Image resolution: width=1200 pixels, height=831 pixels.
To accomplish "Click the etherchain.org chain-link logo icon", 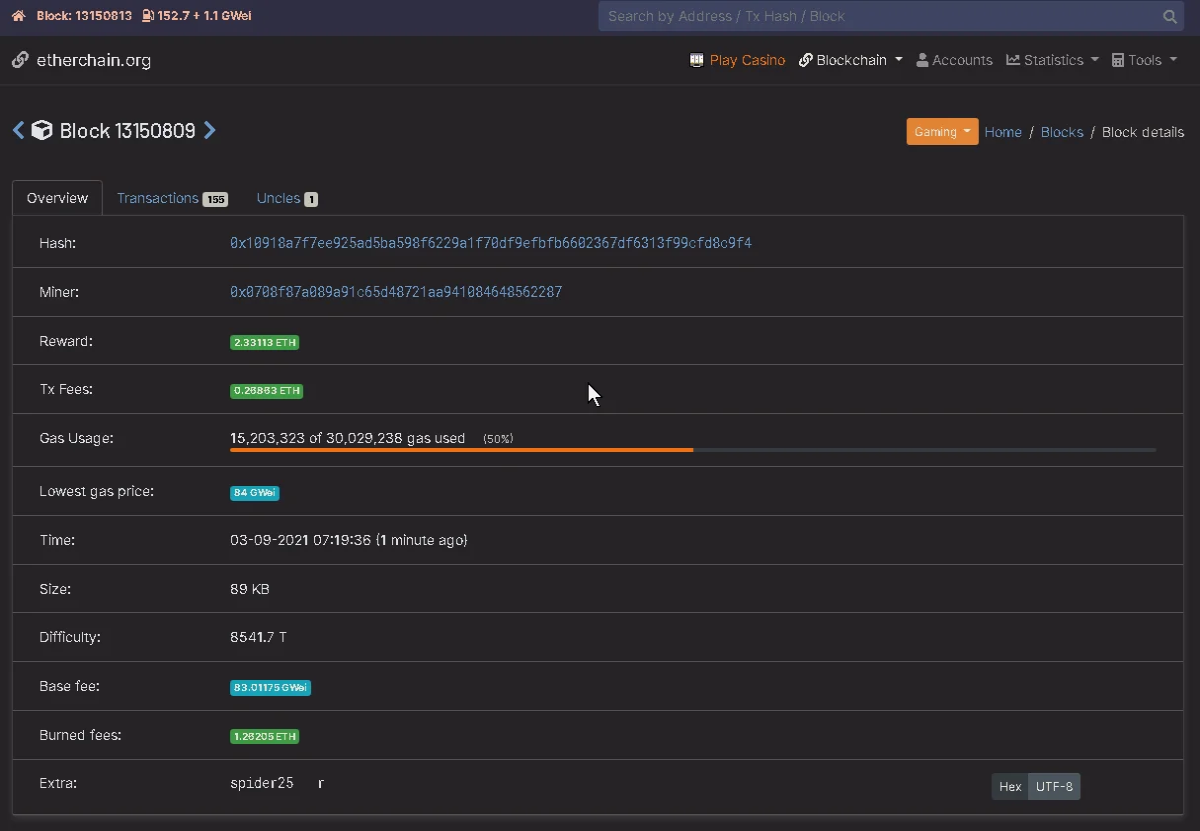I will tap(20, 60).
